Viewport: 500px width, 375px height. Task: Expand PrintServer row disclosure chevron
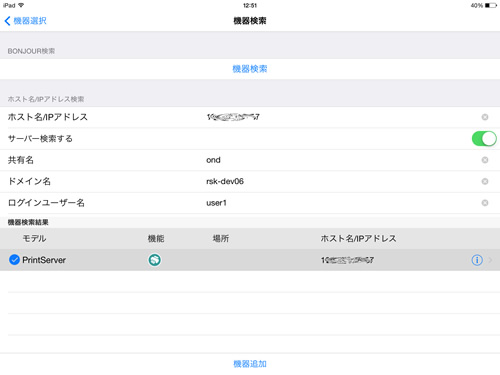point(490,260)
